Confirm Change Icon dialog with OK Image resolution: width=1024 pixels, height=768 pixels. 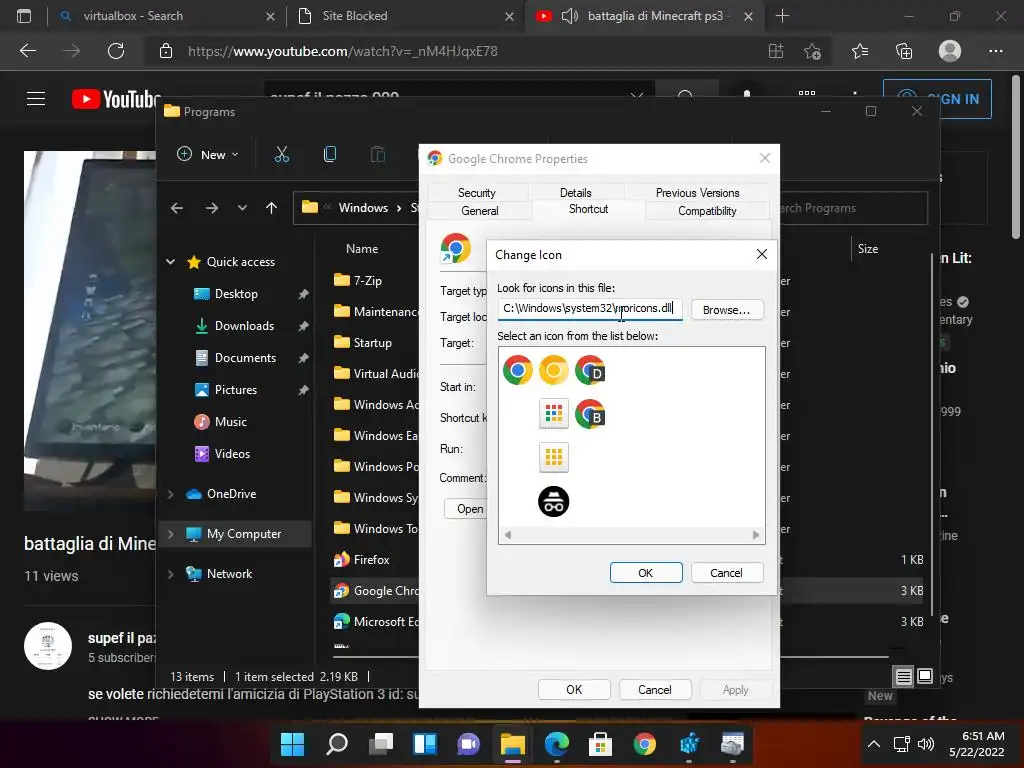click(646, 573)
